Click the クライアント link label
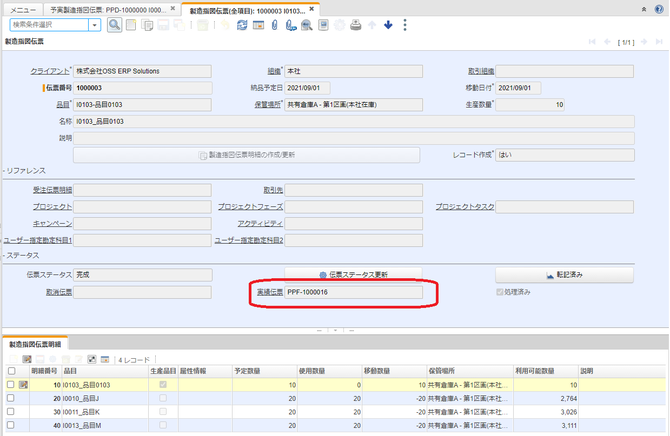This screenshot has width=670, height=436. pyautogui.click(x=50, y=71)
